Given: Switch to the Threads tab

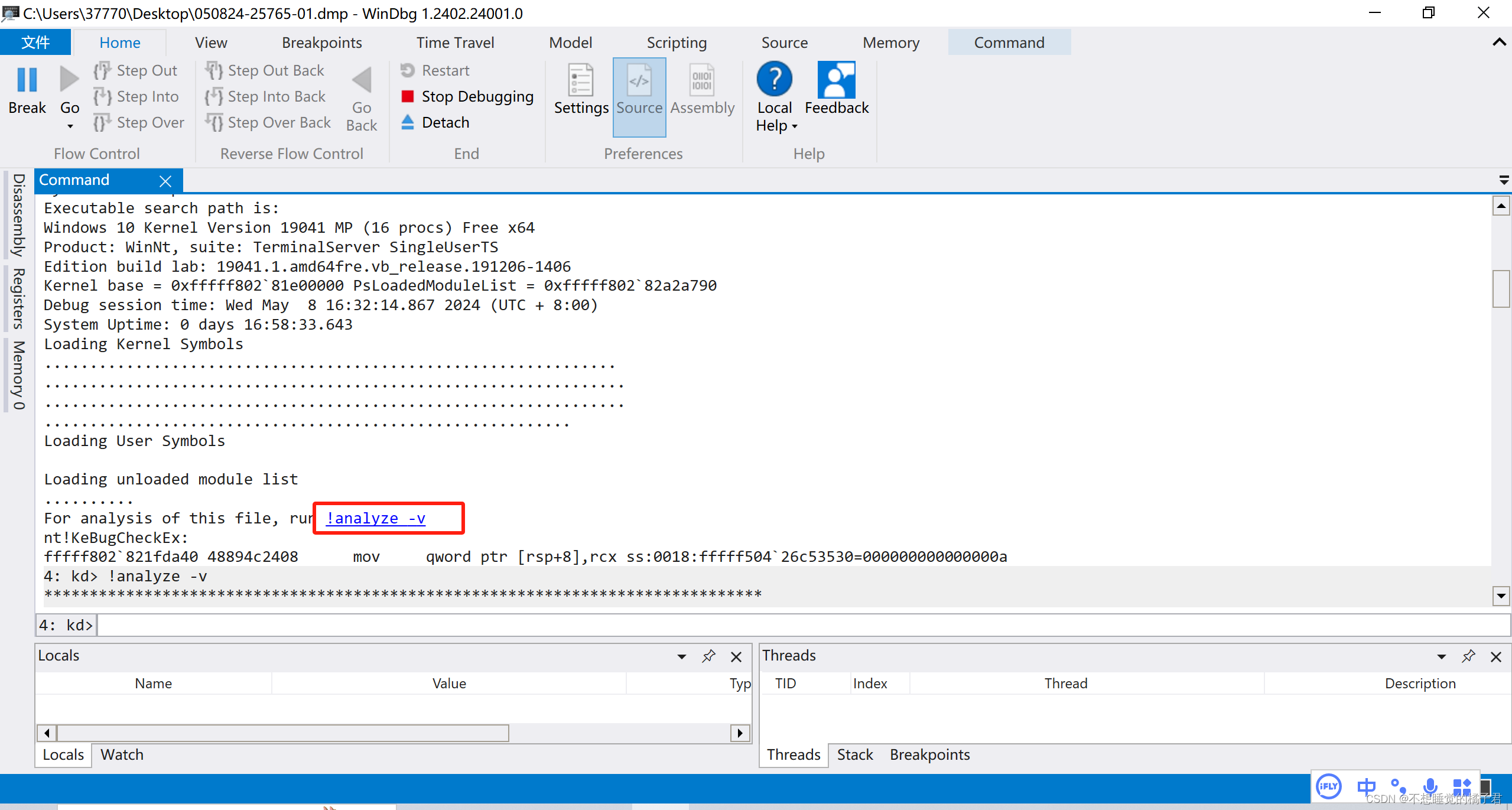Looking at the screenshot, I should (794, 754).
